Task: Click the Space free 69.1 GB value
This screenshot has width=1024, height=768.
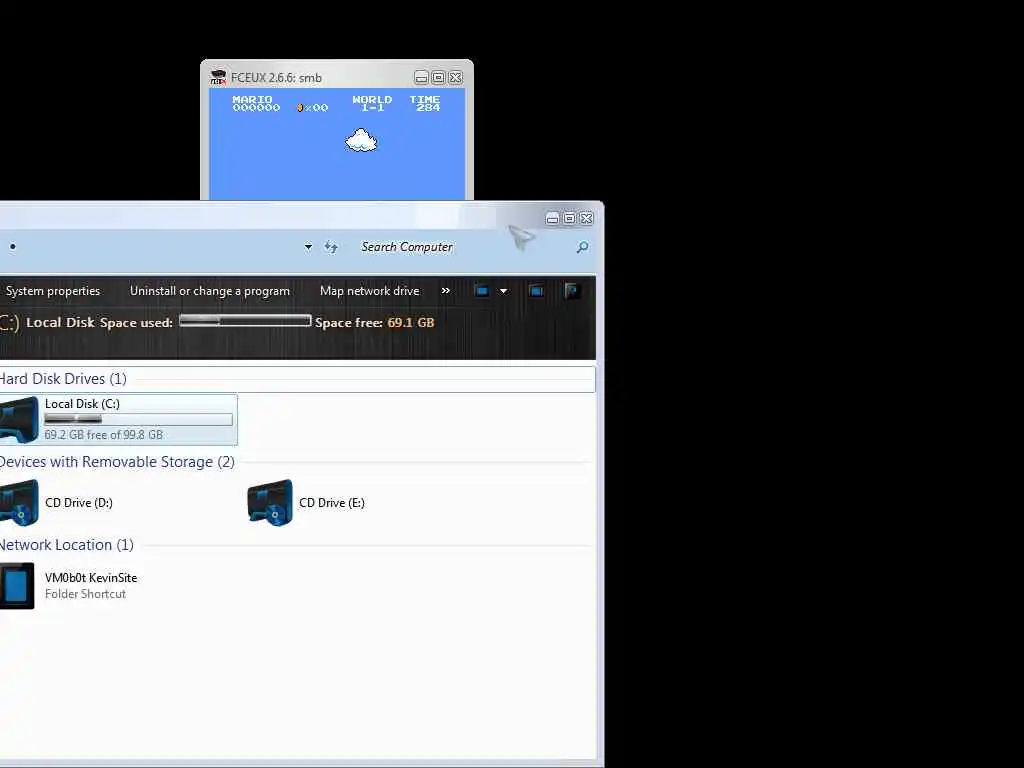Action: (x=411, y=323)
